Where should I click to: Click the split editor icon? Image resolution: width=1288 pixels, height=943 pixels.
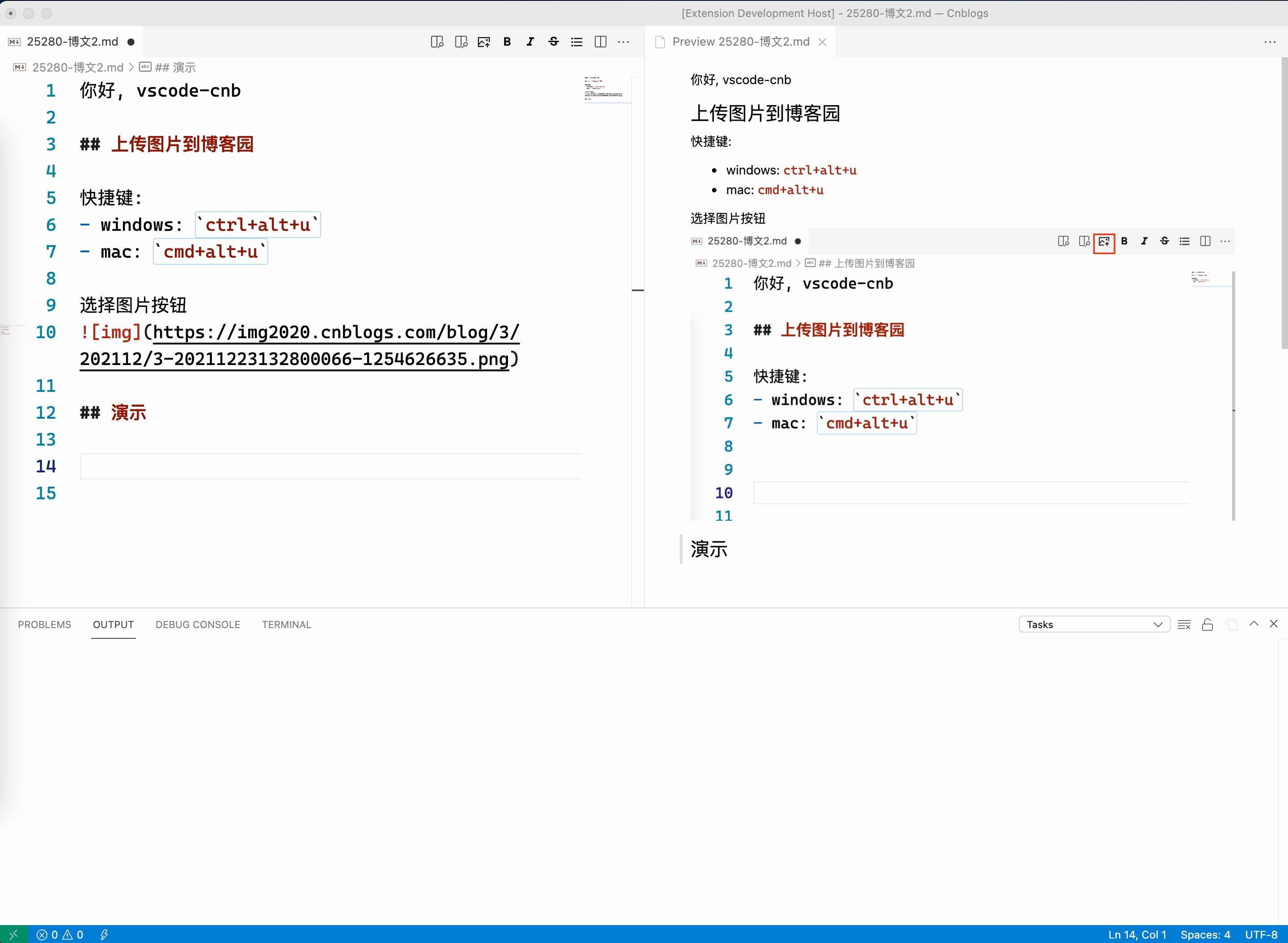pos(600,42)
